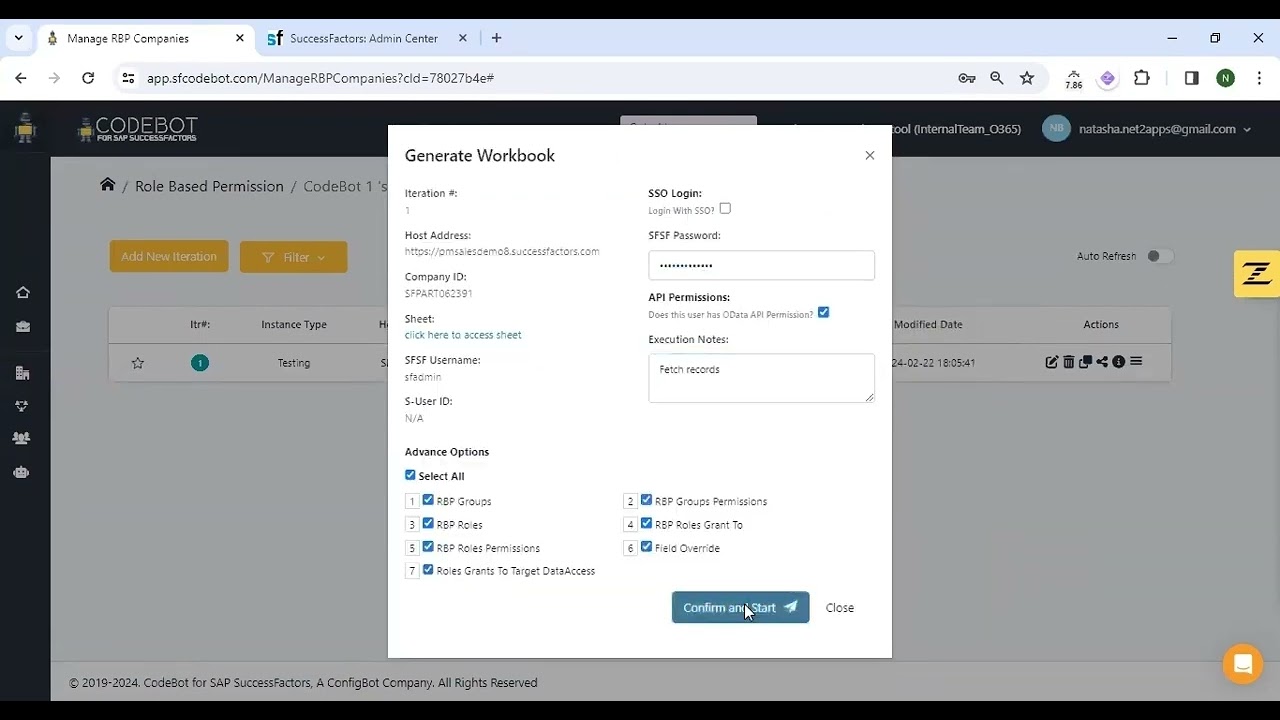The width and height of the screenshot is (1280, 720).
Task: Toggle RBP Groups Permissions checkbox
Action: point(646,500)
